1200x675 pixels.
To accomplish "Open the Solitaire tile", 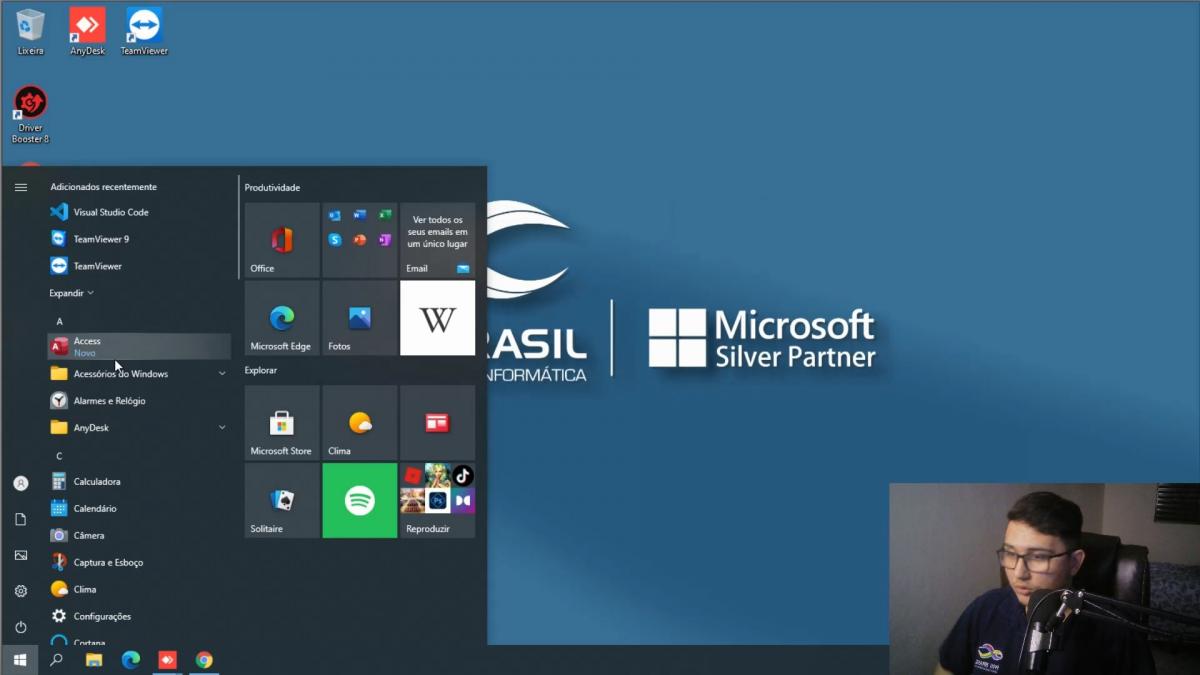I will tap(282, 500).
